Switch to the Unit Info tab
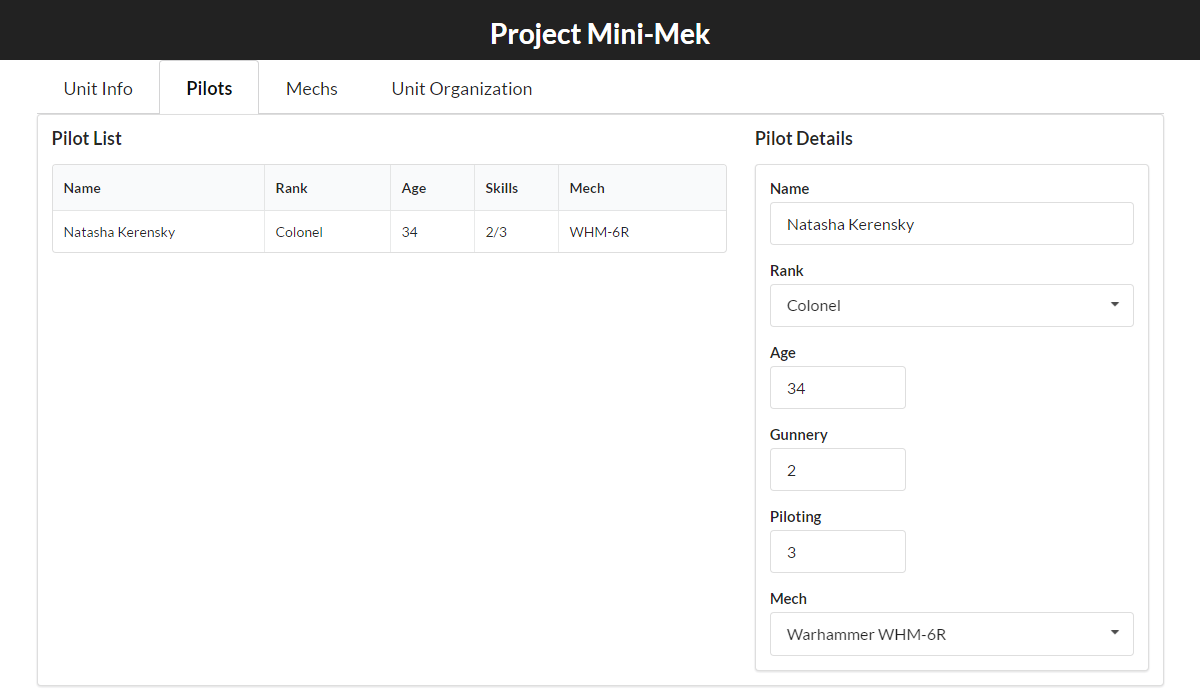Image resolution: width=1200 pixels, height=700 pixels. tap(98, 88)
